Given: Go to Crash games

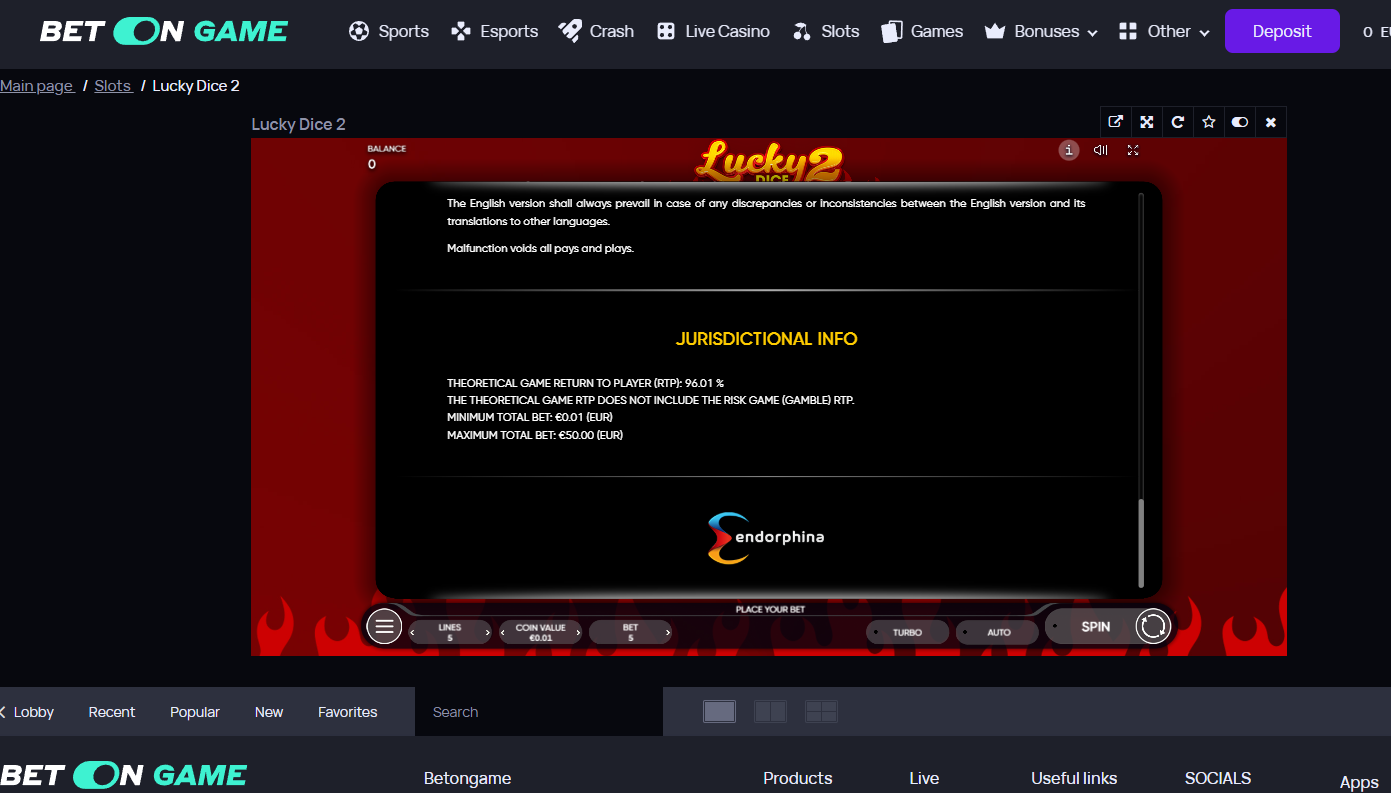Looking at the screenshot, I should (596, 31).
